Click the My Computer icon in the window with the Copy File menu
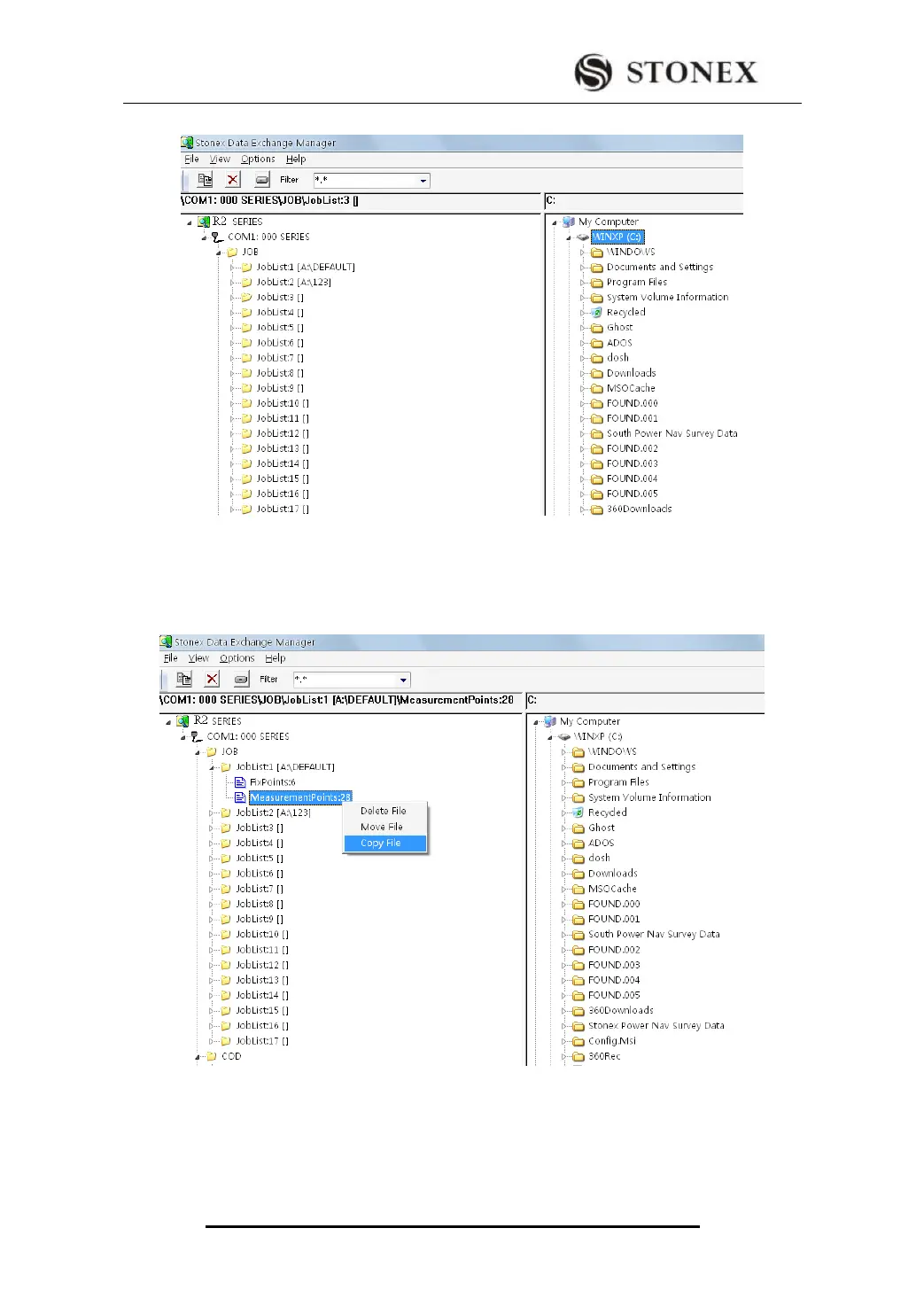The image size is (924, 1306). pyautogui.click(x=550, y=722)
